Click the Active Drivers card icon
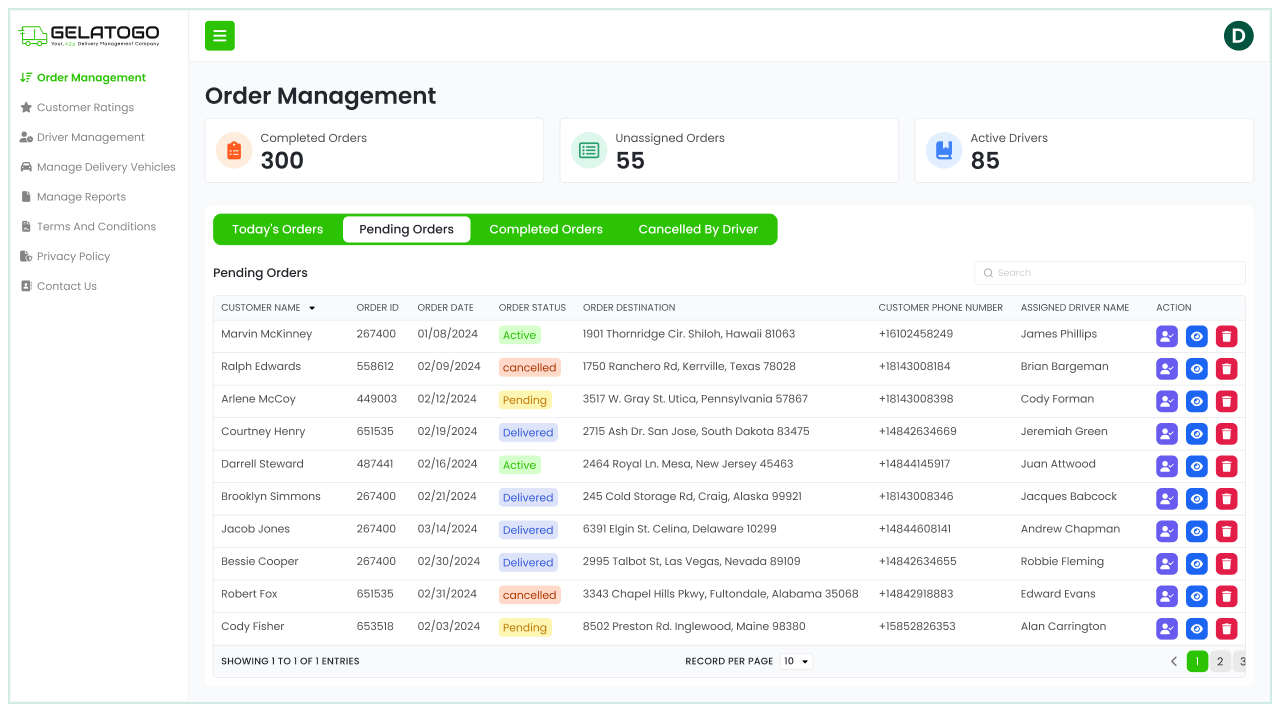 [x=944, y=150]
